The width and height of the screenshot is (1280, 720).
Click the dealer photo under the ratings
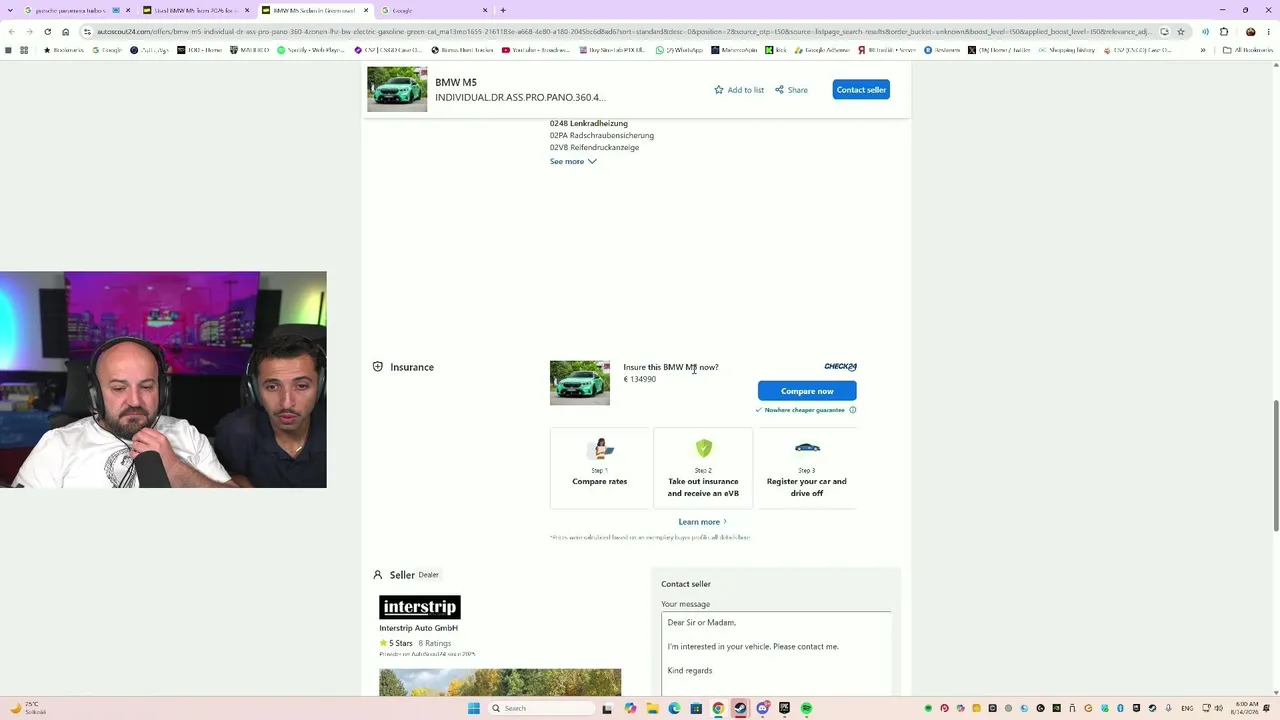click(x=500, y=682)
